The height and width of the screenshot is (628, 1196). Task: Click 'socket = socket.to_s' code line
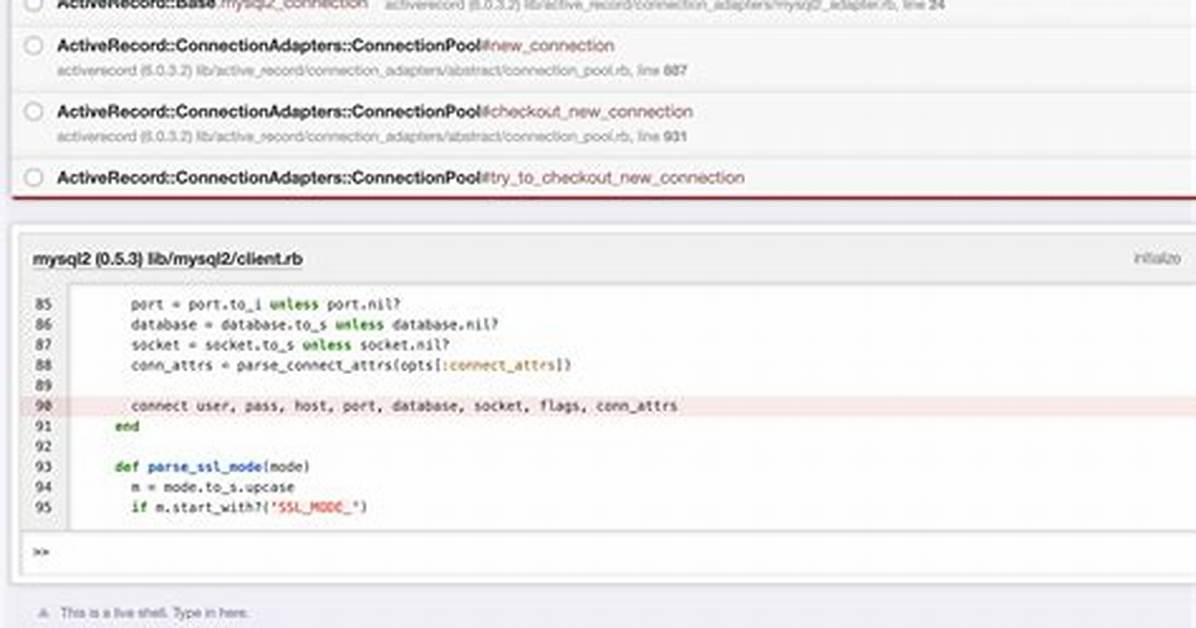290,345
